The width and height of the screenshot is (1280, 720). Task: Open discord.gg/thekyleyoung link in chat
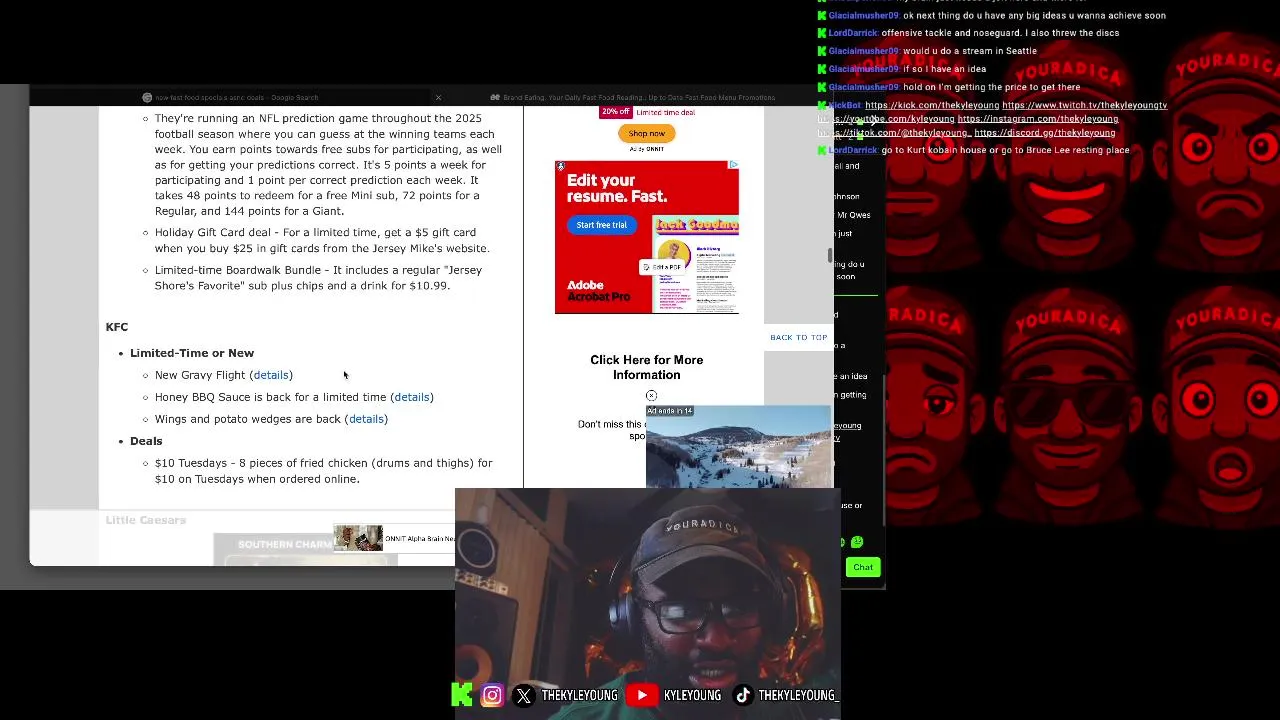point(1044,133)
